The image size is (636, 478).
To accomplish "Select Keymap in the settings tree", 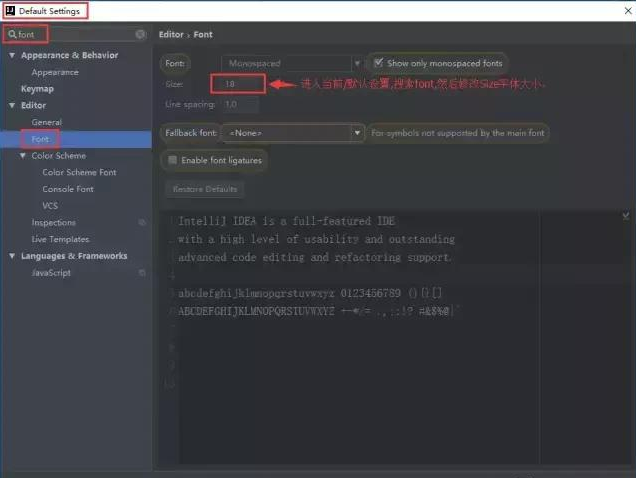I will click(x=38, y=89).
